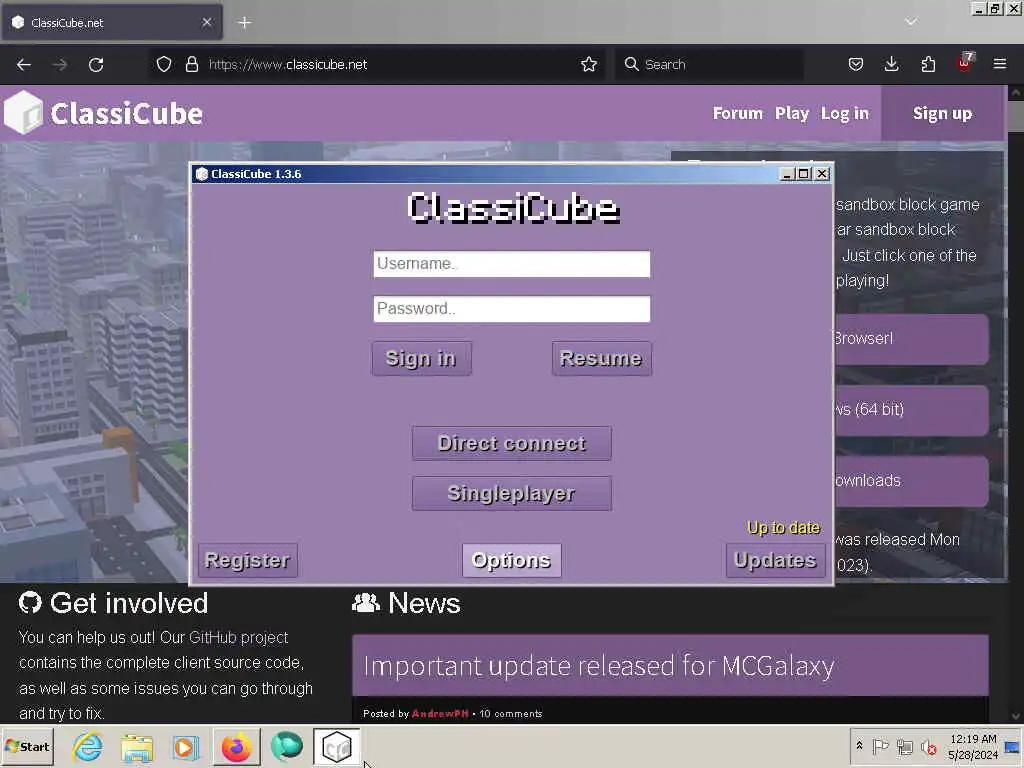
Task: Switch to the ClassiCube taskbar icon
Action: [336, 746]
